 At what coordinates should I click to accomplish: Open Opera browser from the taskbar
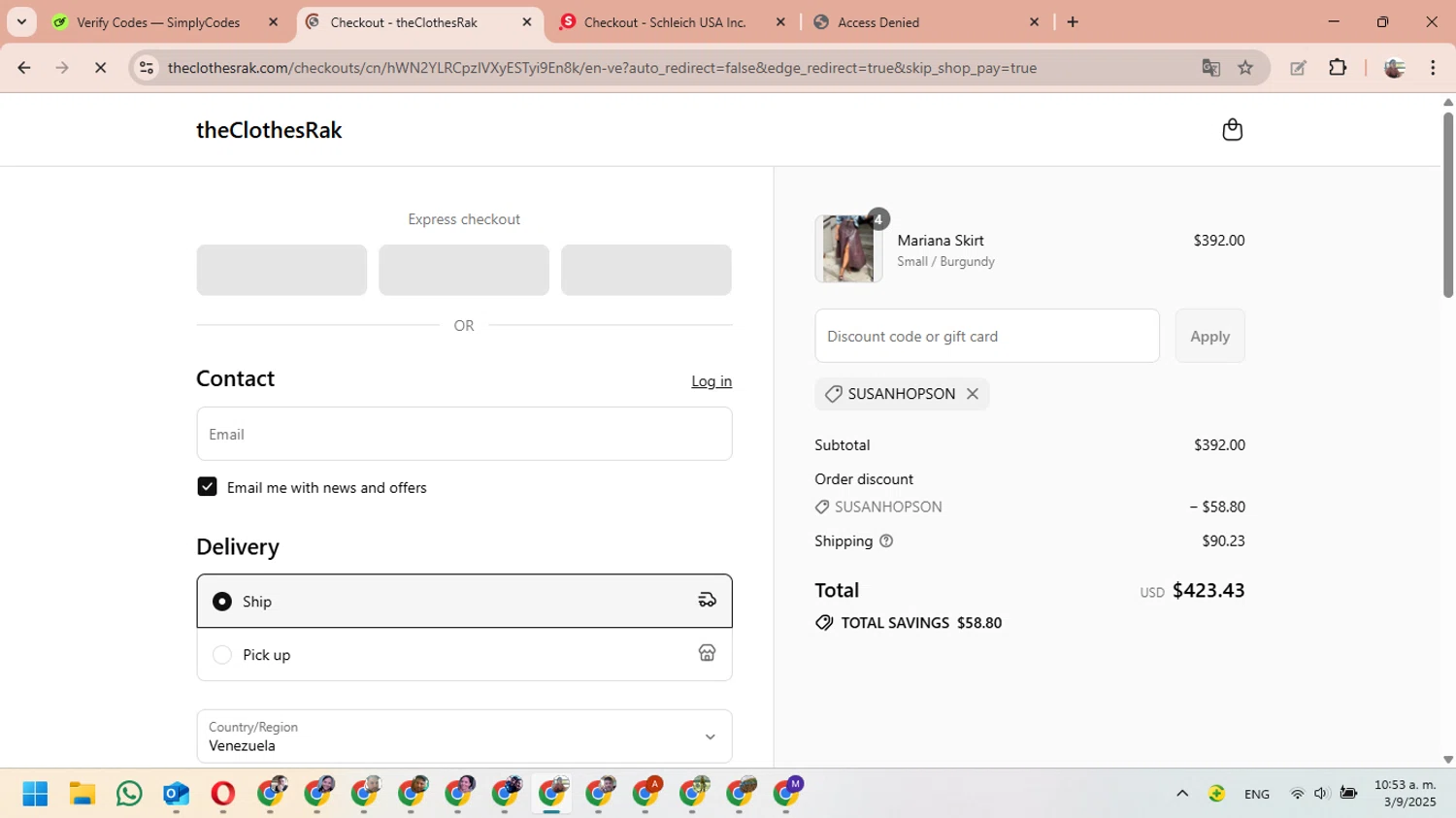pos(222,794)
